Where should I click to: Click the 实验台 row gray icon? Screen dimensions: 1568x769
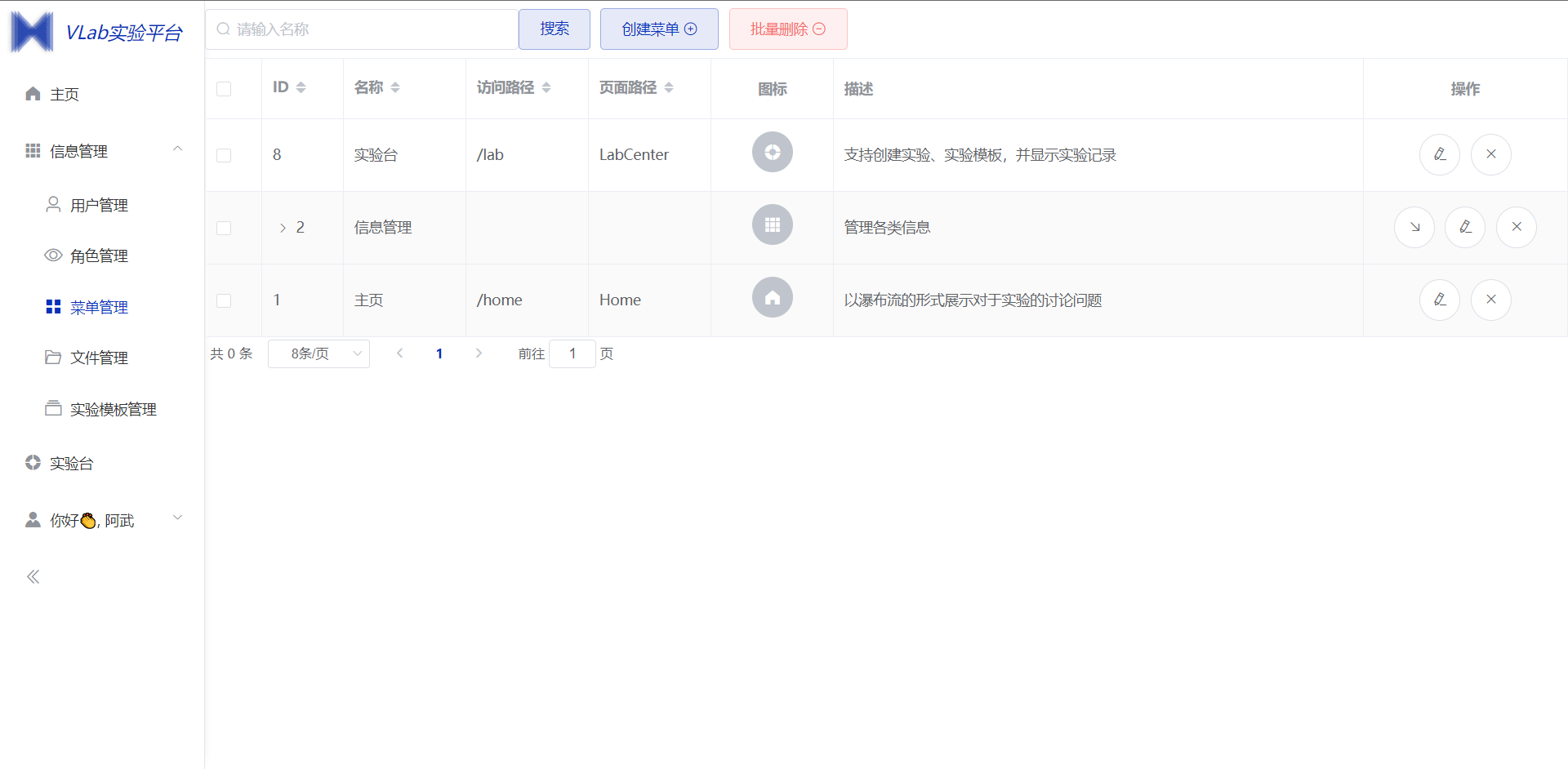pyautogui.click(x=773, y=152)
